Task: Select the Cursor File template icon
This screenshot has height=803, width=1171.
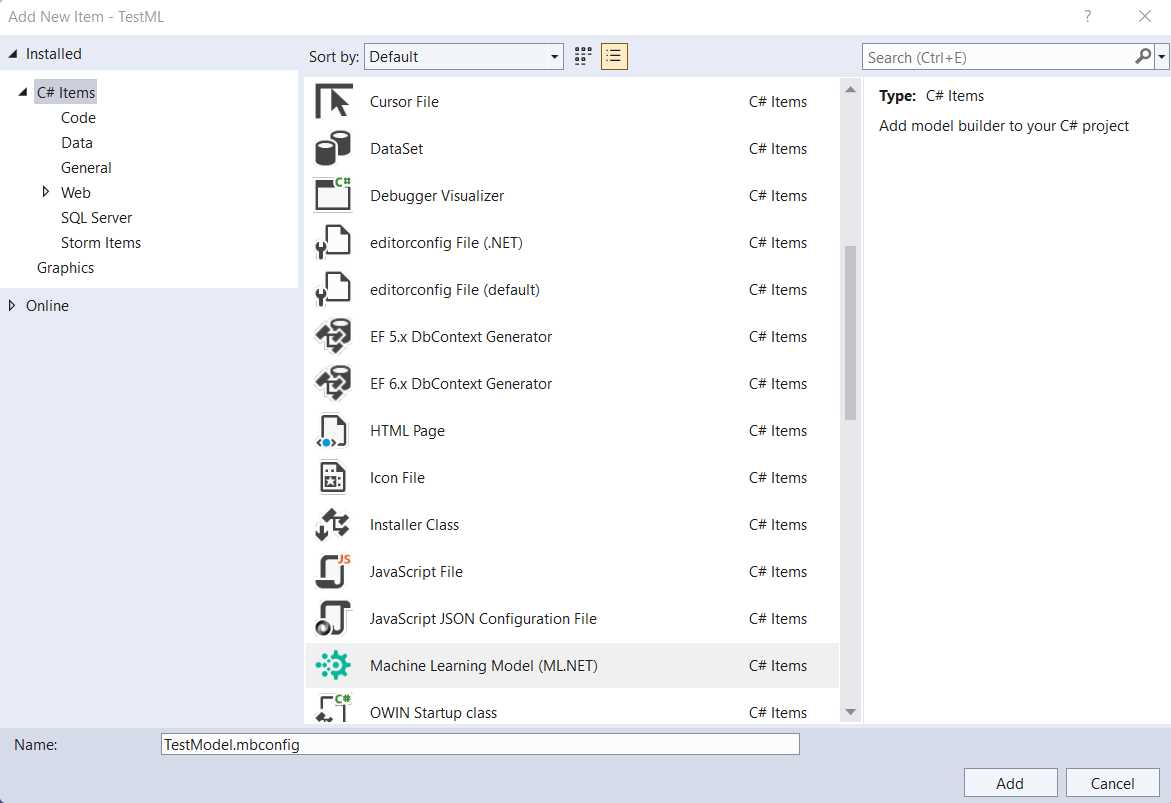Action: tap(333, 102)
